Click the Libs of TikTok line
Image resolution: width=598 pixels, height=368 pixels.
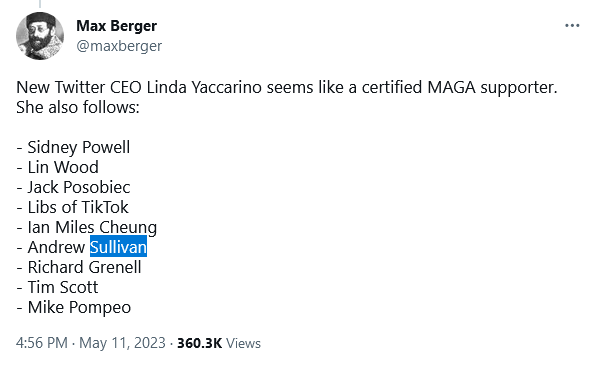(72, 207)
